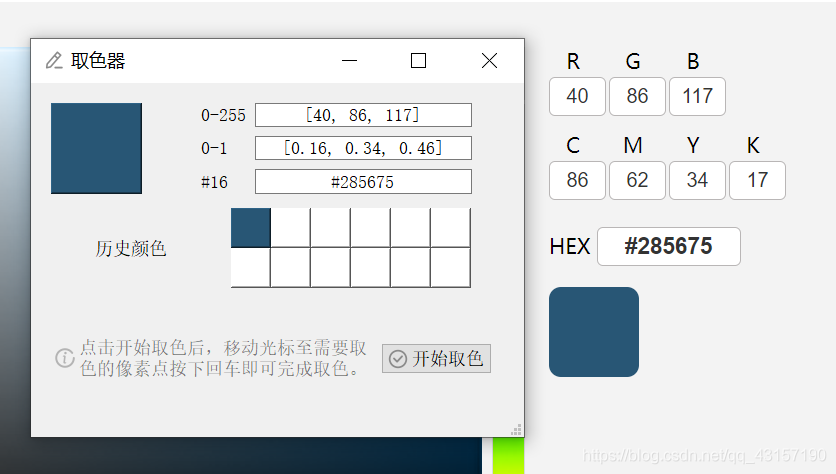Select the 0-1 normalized color field

coord(363,148)
